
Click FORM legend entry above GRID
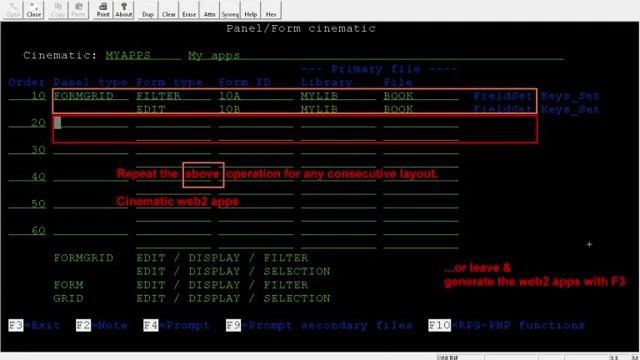(x=68, y=285)
